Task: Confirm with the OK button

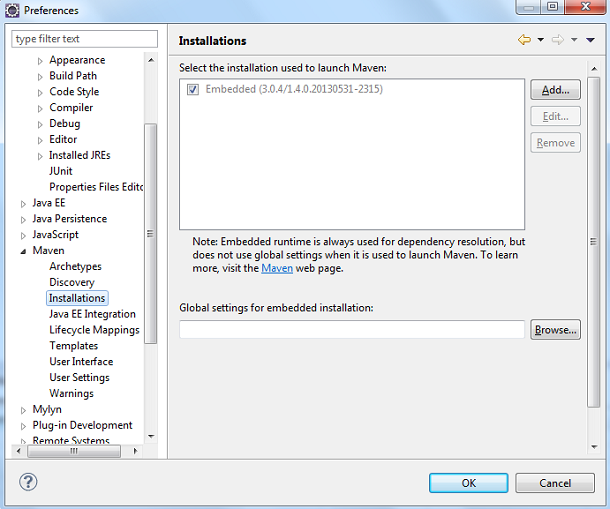Action: [x=469, y=483]
